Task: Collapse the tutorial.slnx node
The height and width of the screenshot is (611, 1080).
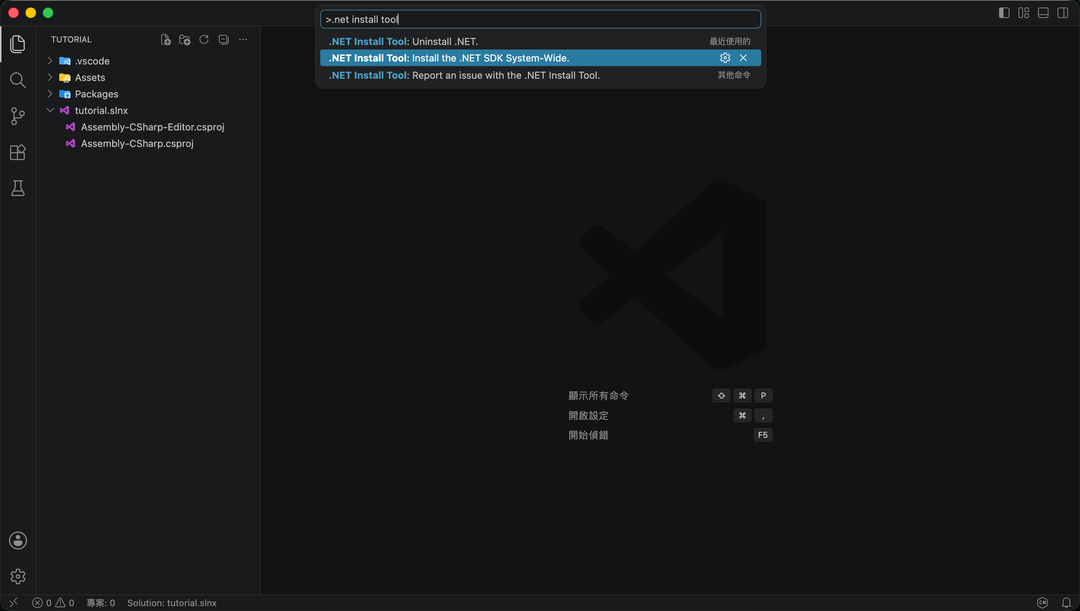Action: [50, 110]
